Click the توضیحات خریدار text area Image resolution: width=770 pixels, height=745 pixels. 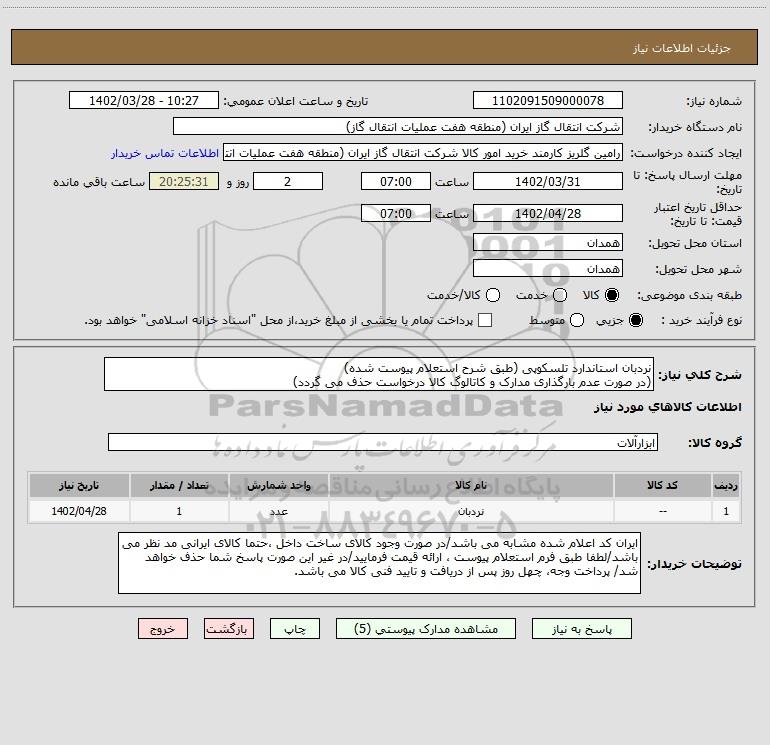click(379, 563)
